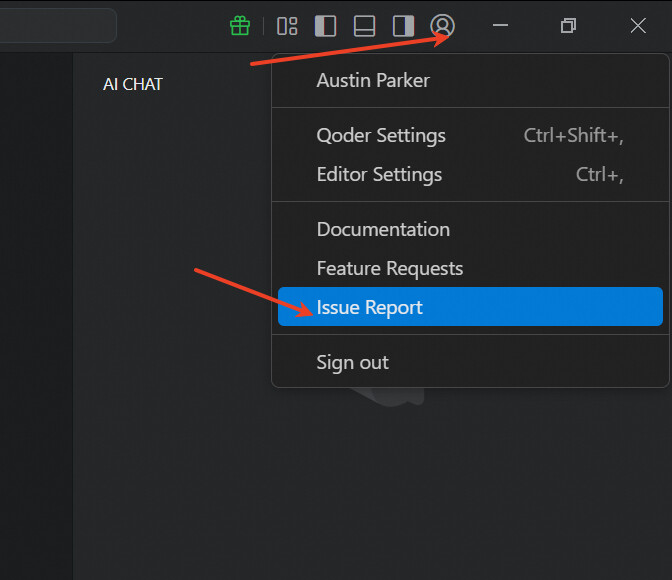This screenshot has height=580, width=672.
Task: Restore down the window
Action: (x=568, y=26)
